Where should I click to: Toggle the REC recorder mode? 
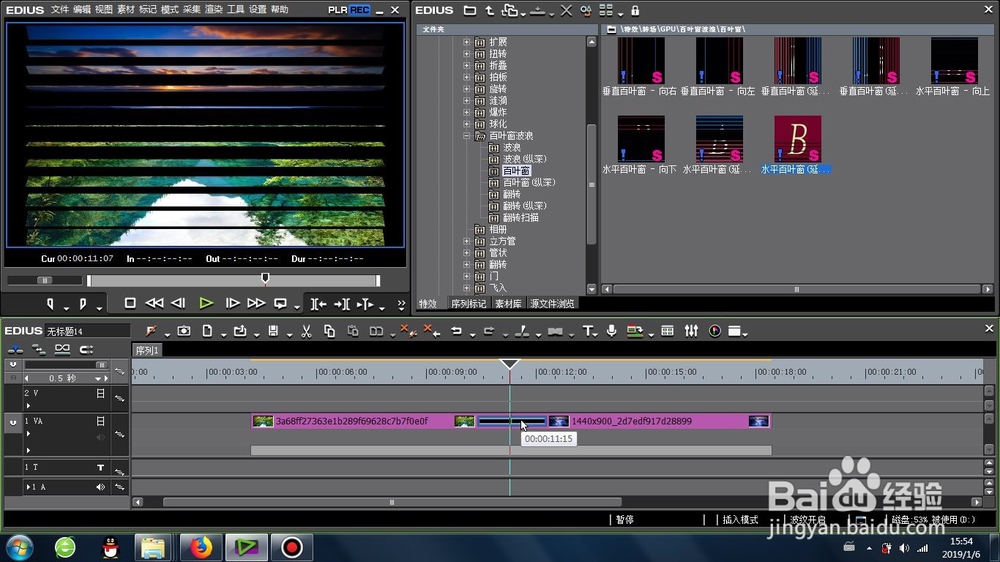(360, 10)
